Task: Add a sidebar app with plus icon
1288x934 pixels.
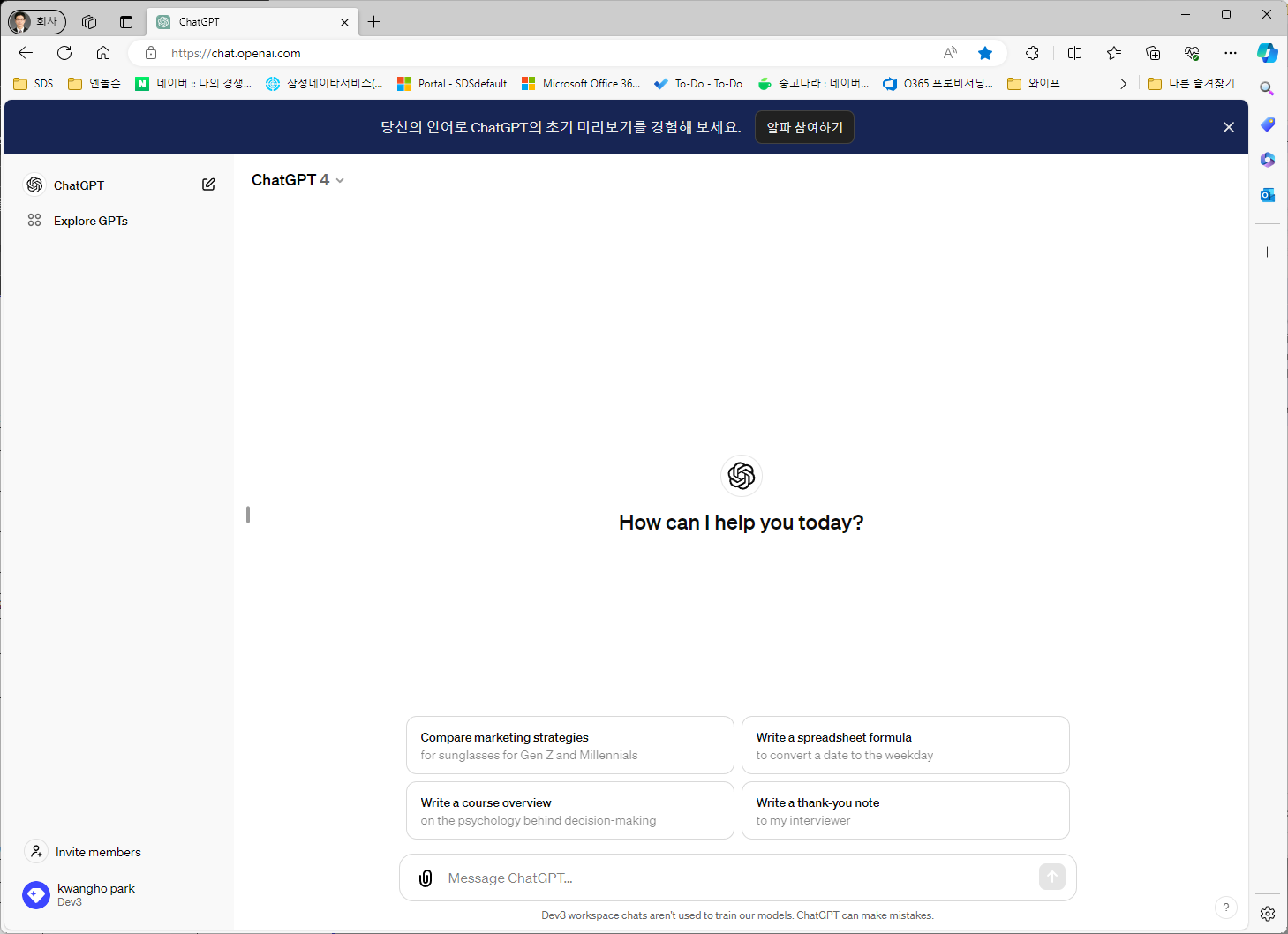Action: (x=1268, y=252)
